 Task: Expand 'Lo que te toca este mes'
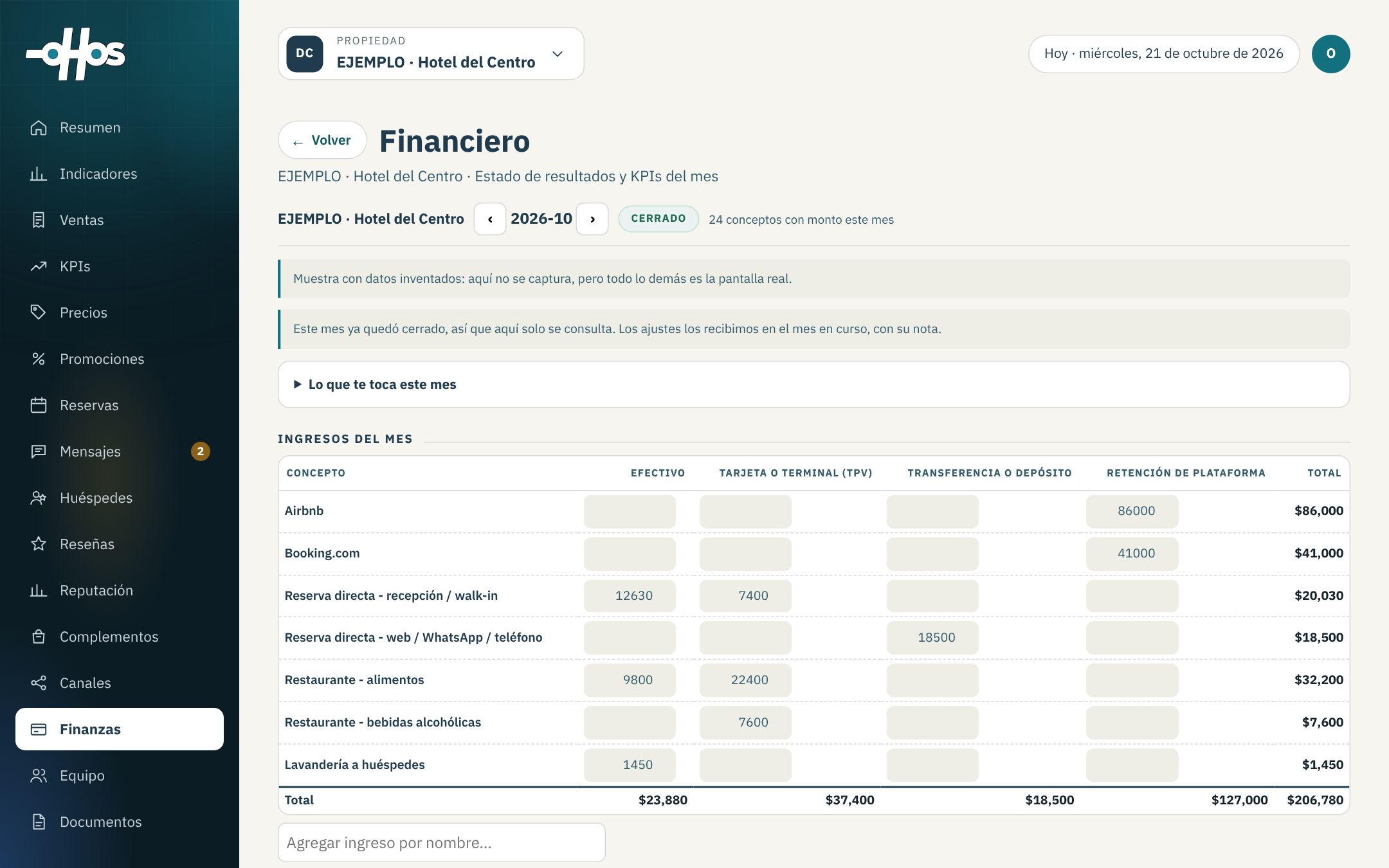click(813, 384)
